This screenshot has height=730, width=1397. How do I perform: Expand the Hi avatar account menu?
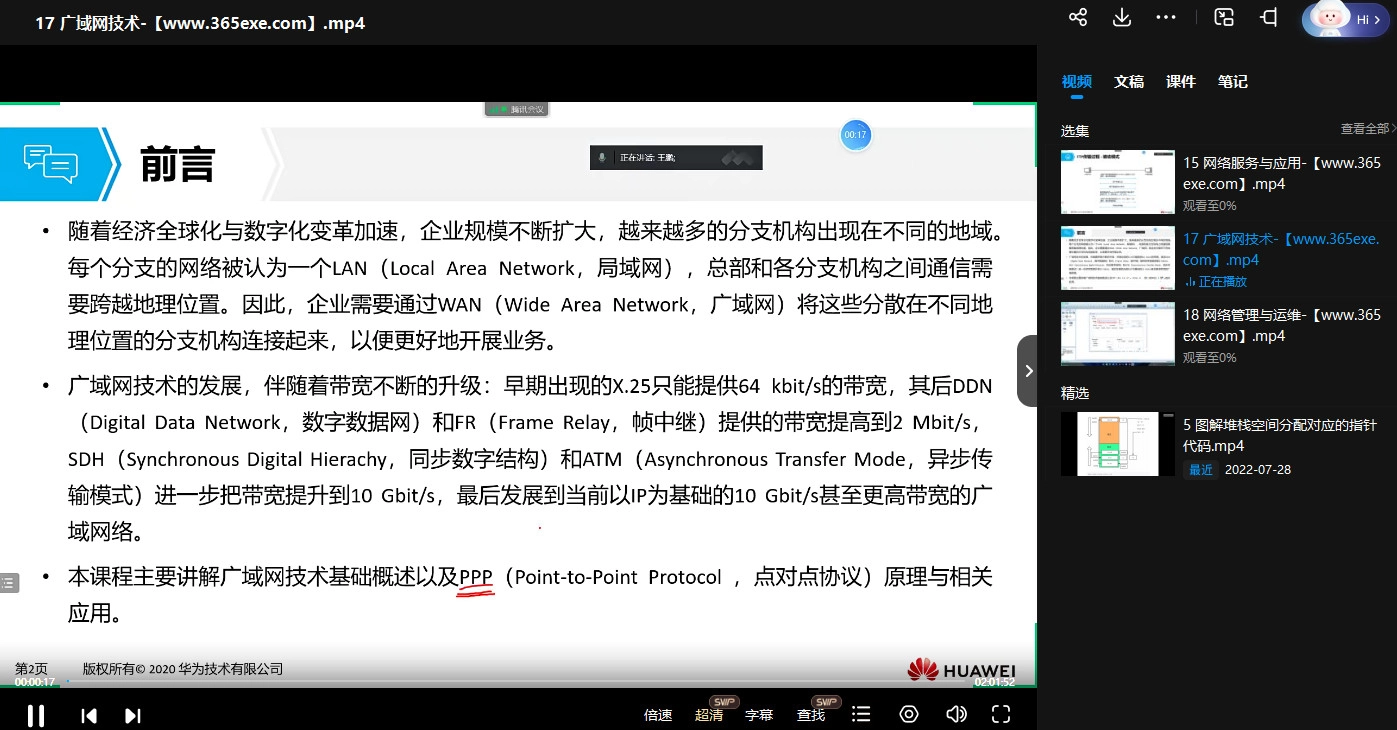[1345, 19]
